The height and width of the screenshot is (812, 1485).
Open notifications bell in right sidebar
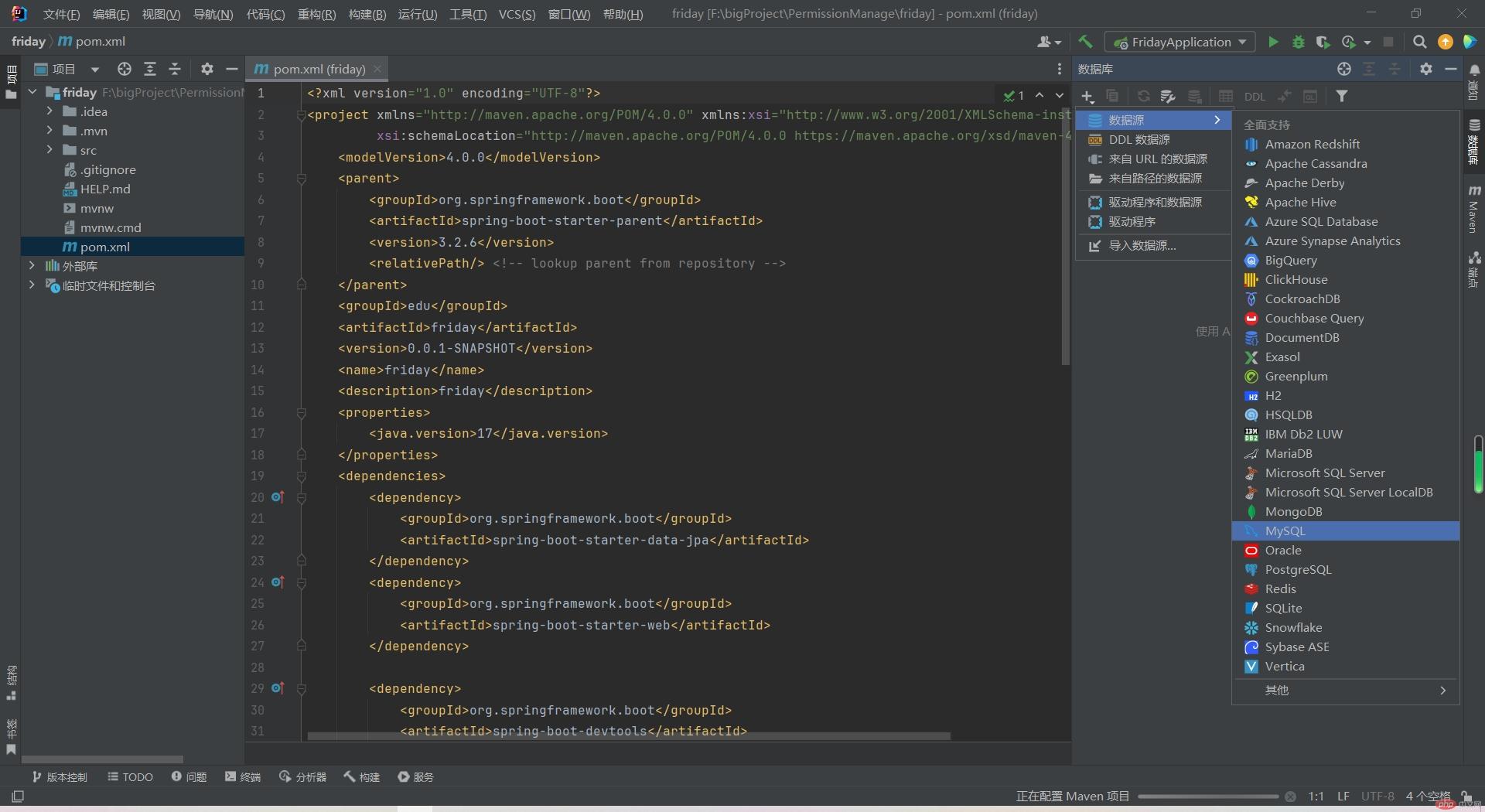(1474, 70)
